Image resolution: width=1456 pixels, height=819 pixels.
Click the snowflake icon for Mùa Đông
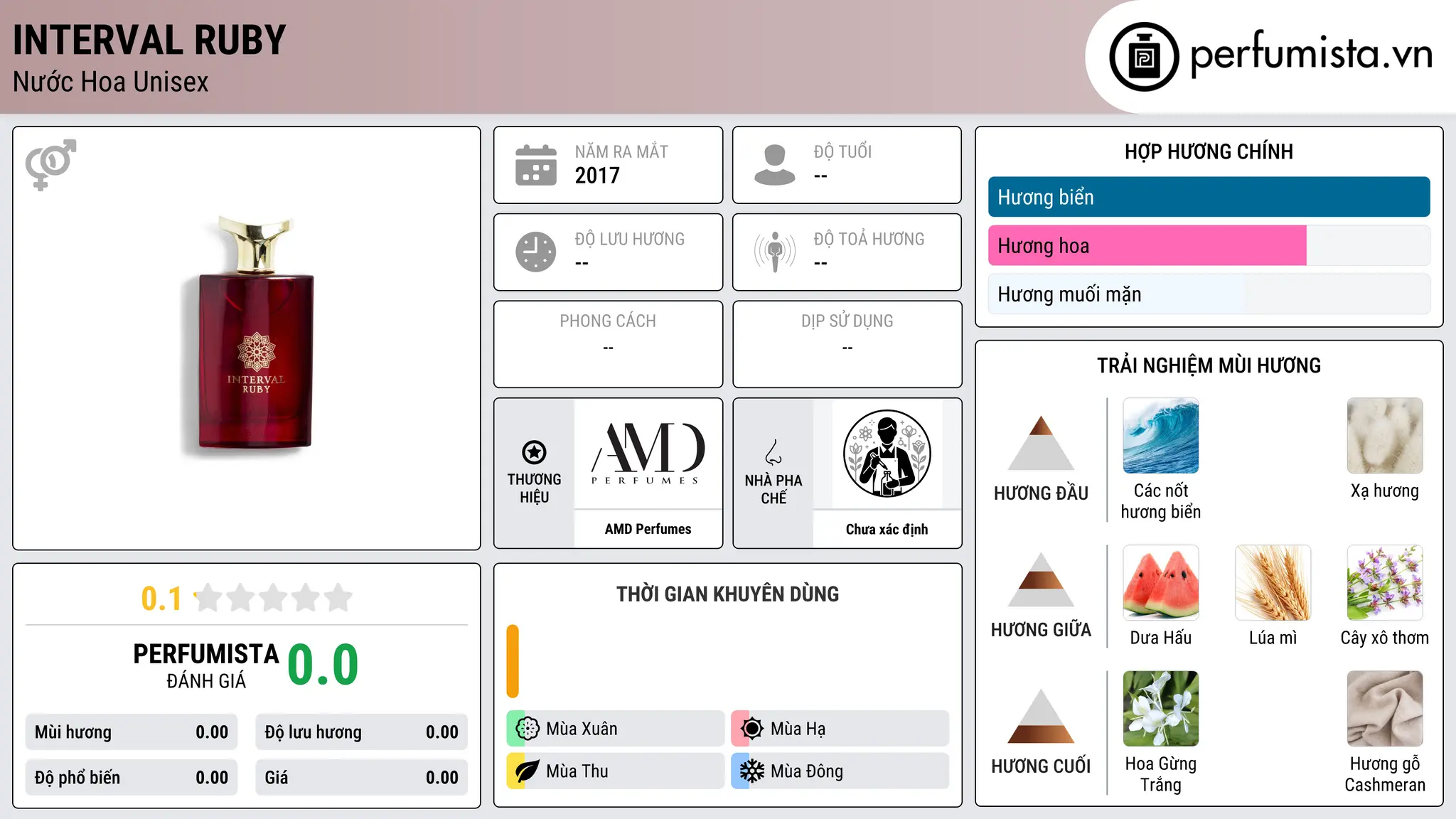click(x=752, y=771)
